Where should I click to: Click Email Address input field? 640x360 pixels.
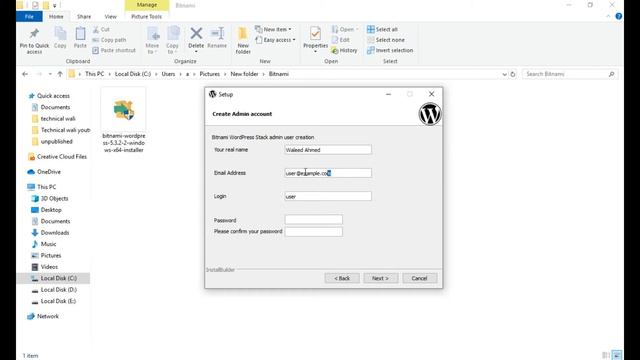coord(328,173)
